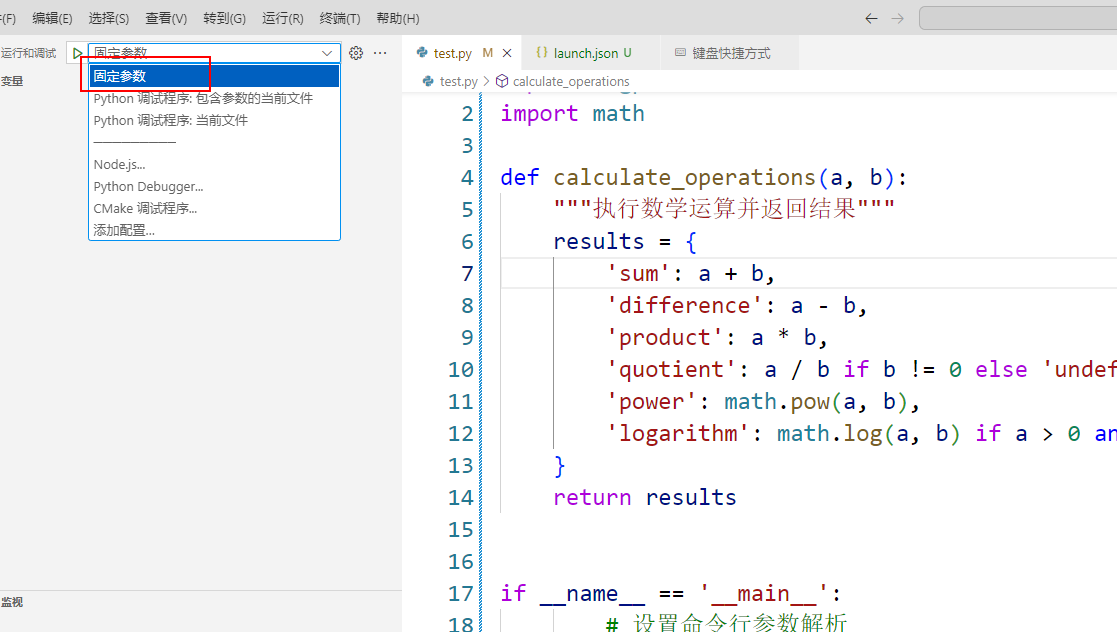Switch to the test.py tab

(x=464, y=53)
